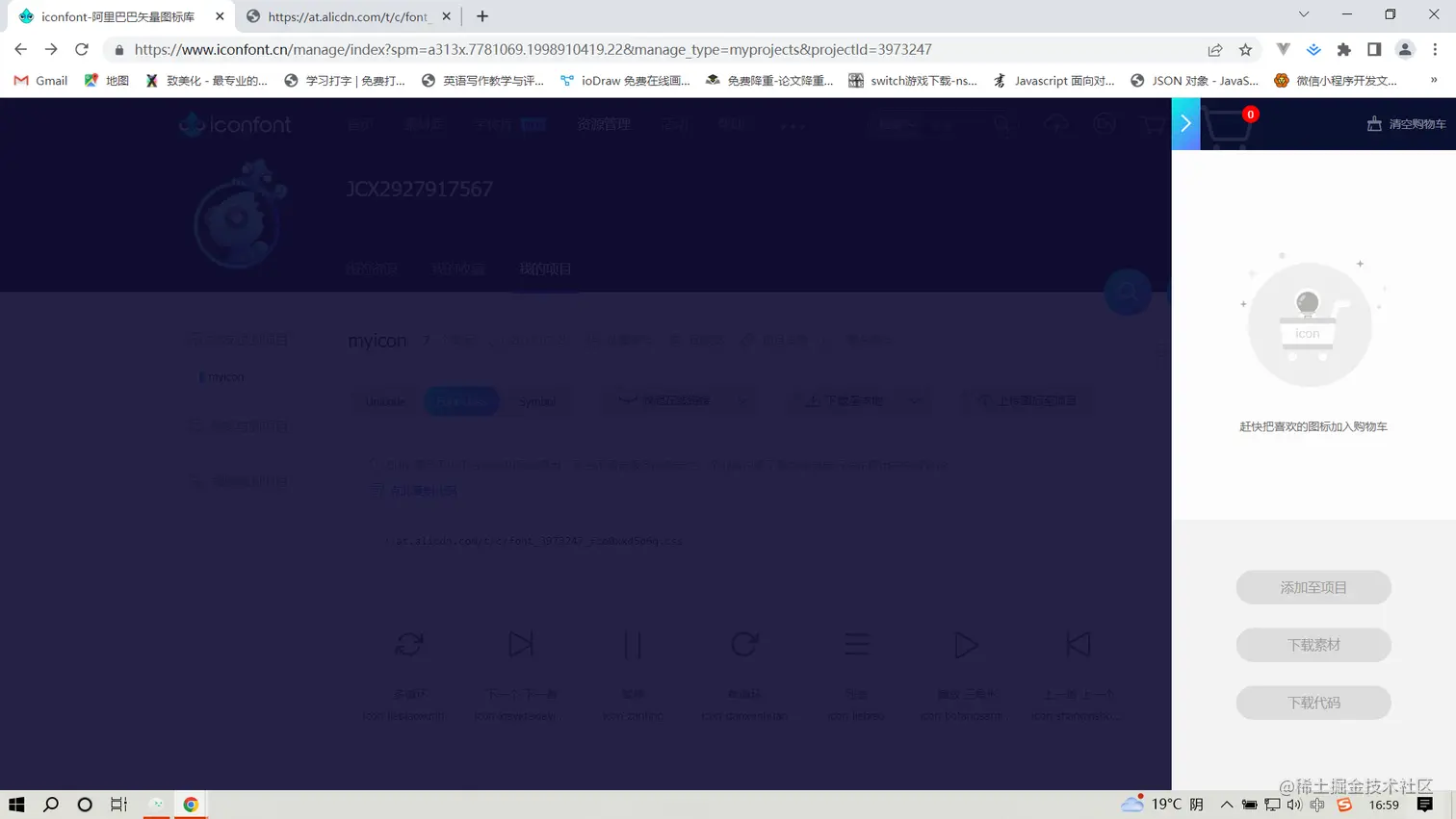Expand the bookmarks overflow chevron

[x=1434, y=81]
